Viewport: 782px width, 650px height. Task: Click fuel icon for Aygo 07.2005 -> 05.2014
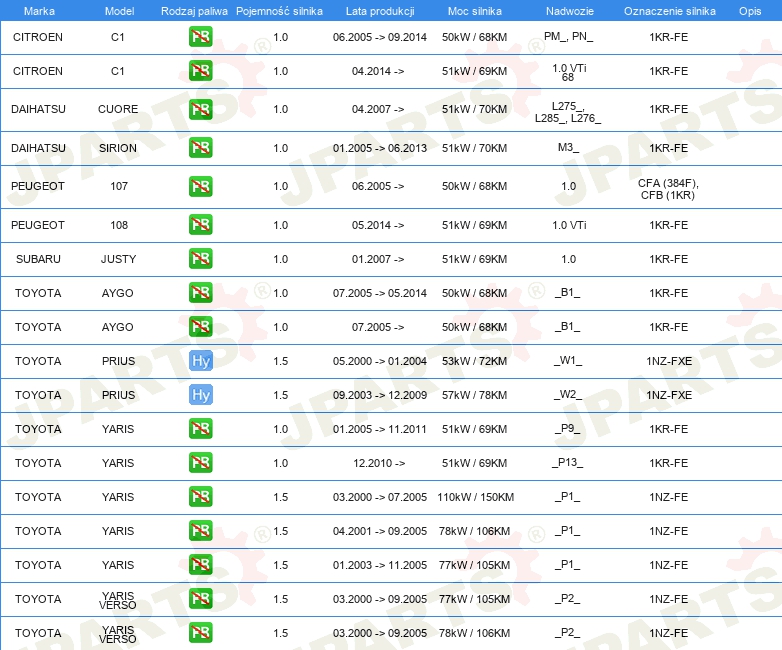click(x=200, y=292)
